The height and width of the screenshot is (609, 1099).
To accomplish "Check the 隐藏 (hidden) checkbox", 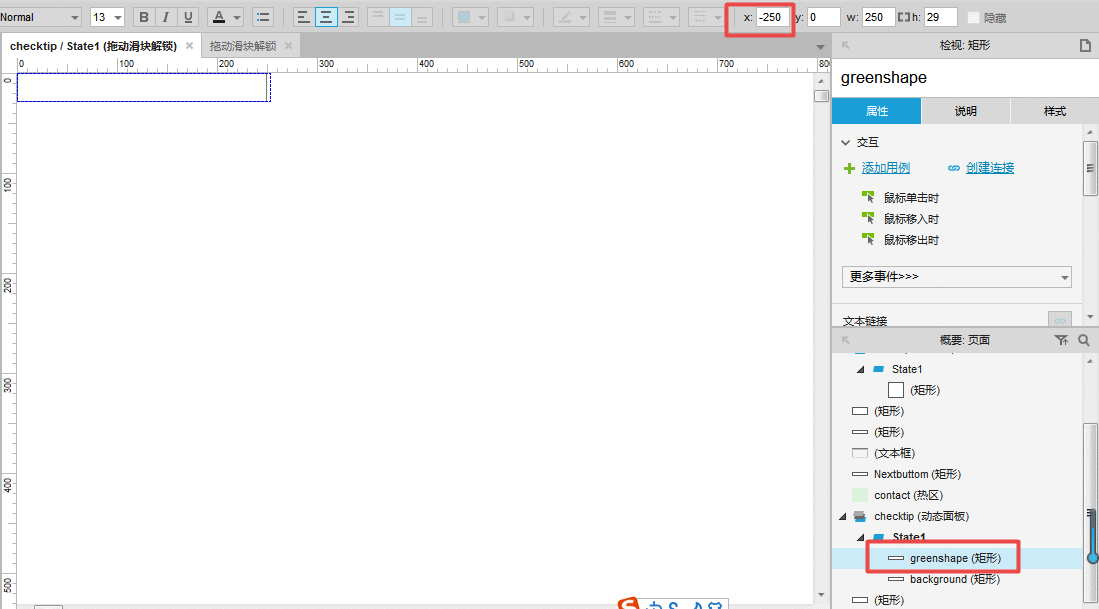I will [973, 18].
